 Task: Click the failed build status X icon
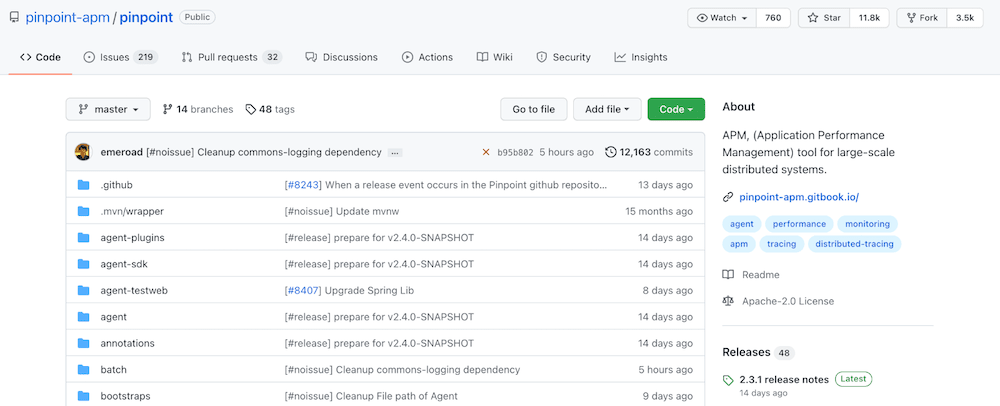tap(486, 152)
